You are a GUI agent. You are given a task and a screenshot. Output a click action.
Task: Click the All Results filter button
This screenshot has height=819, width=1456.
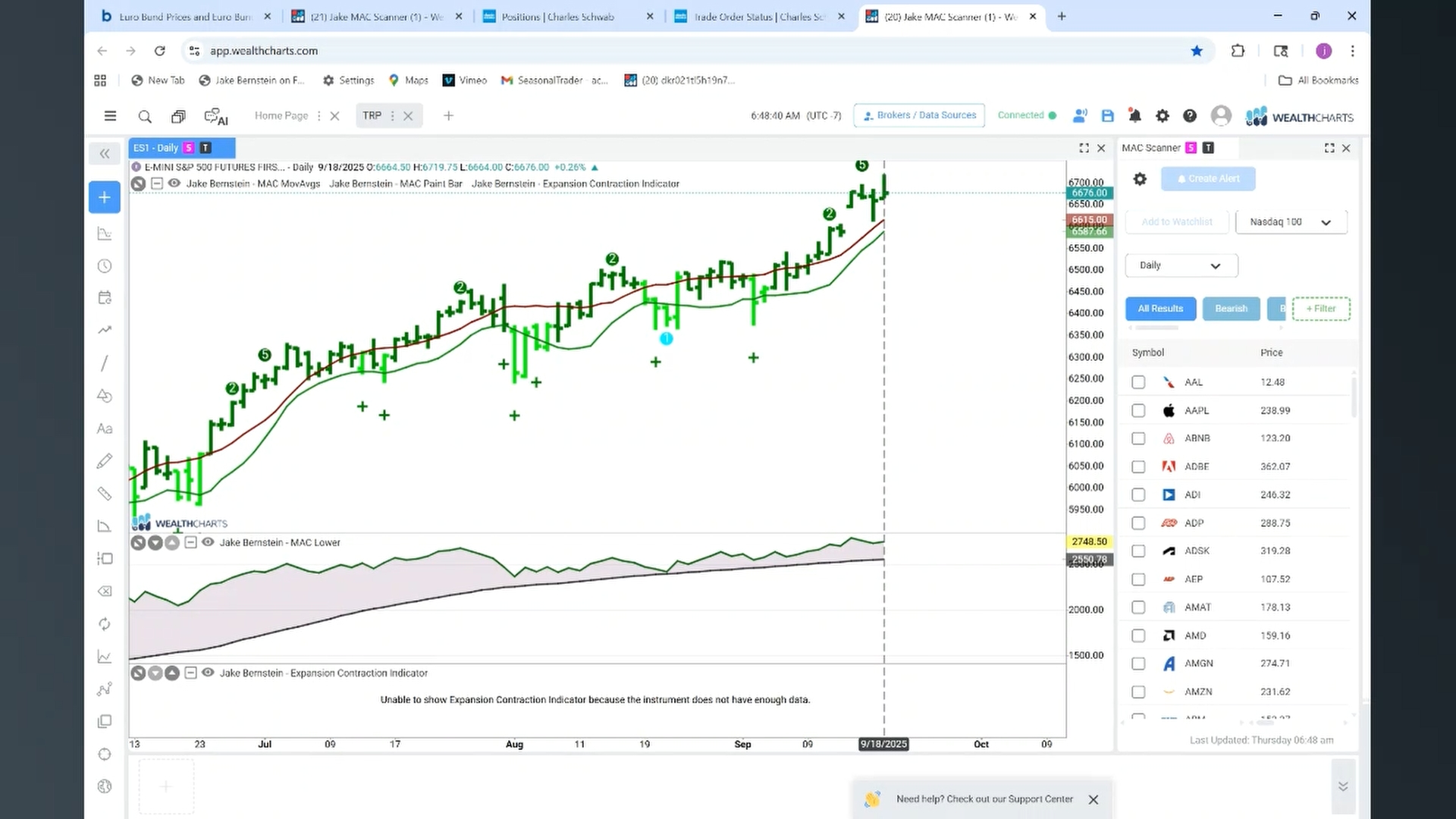coord(1160,309)
